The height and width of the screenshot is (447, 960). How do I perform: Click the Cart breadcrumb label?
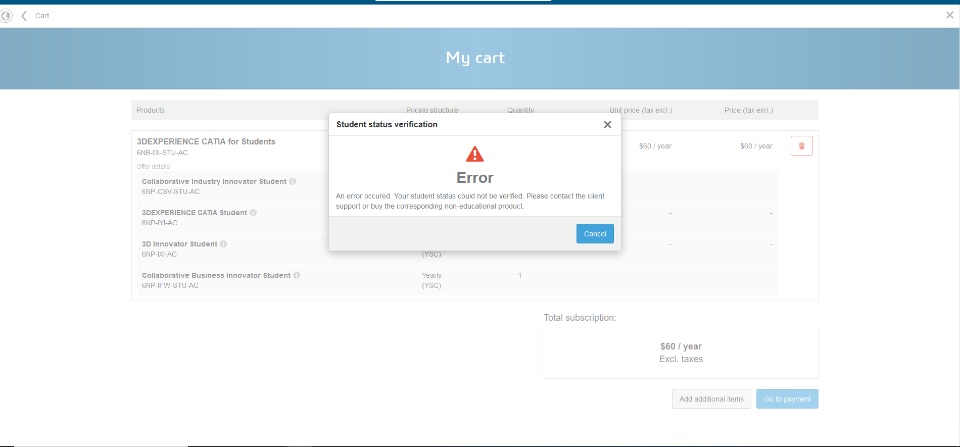[42, 16]
